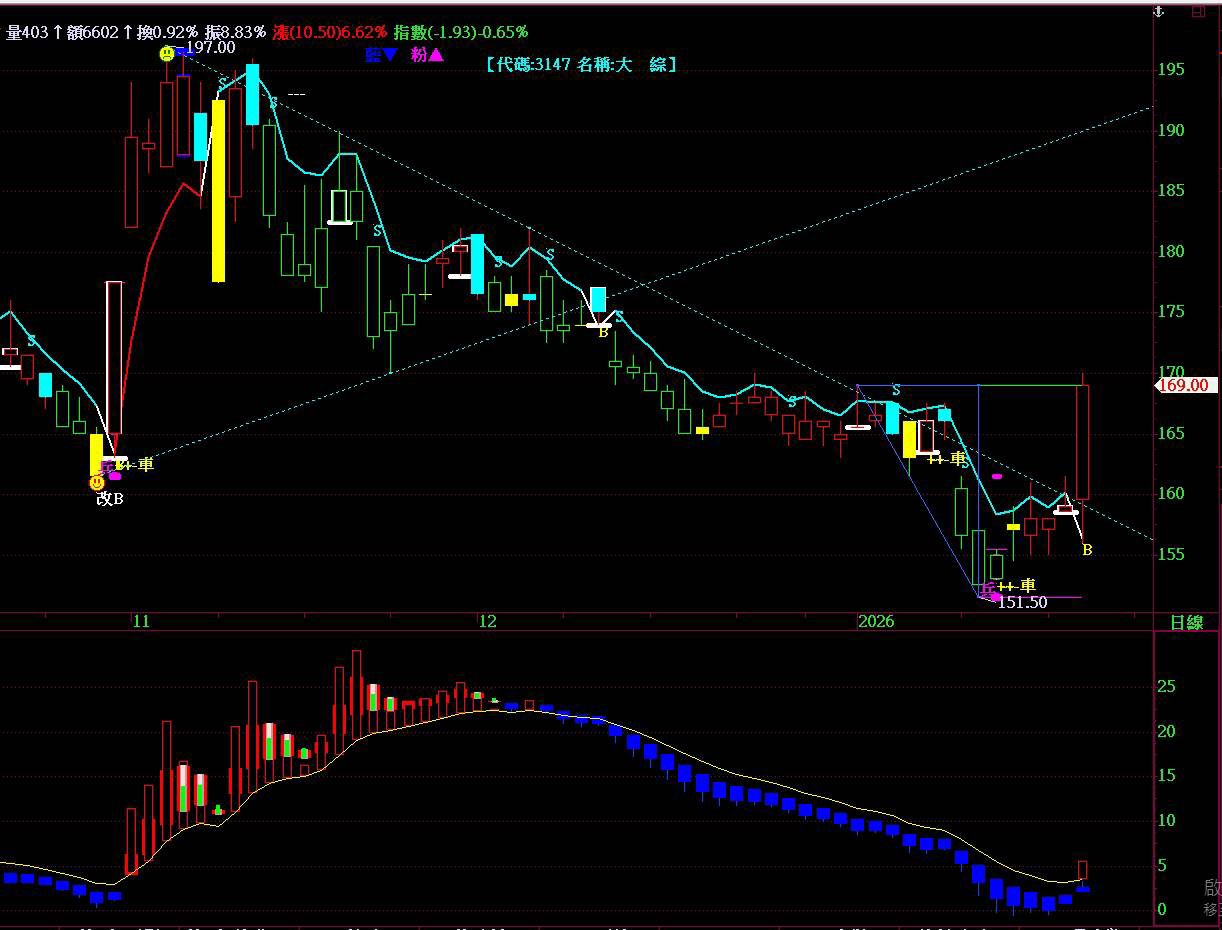Click the 151.50 low price label
This screenshot has width=1222, height=930.
point(1023,602)
